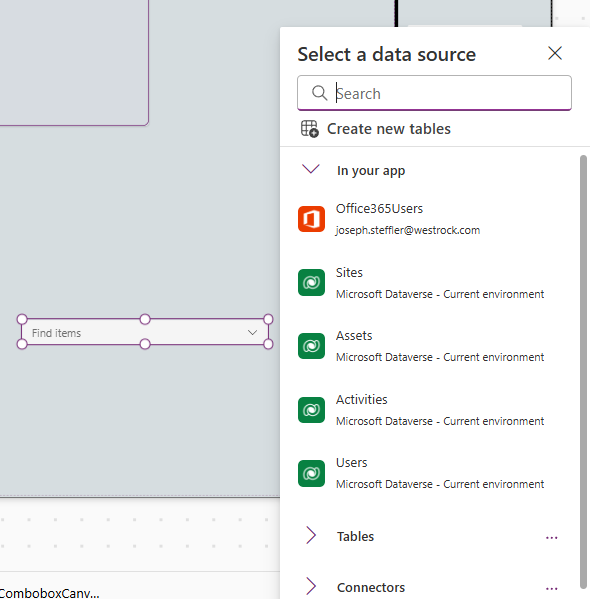
Task: Click the Create new tables grid icon
Action: coord(310,129)
